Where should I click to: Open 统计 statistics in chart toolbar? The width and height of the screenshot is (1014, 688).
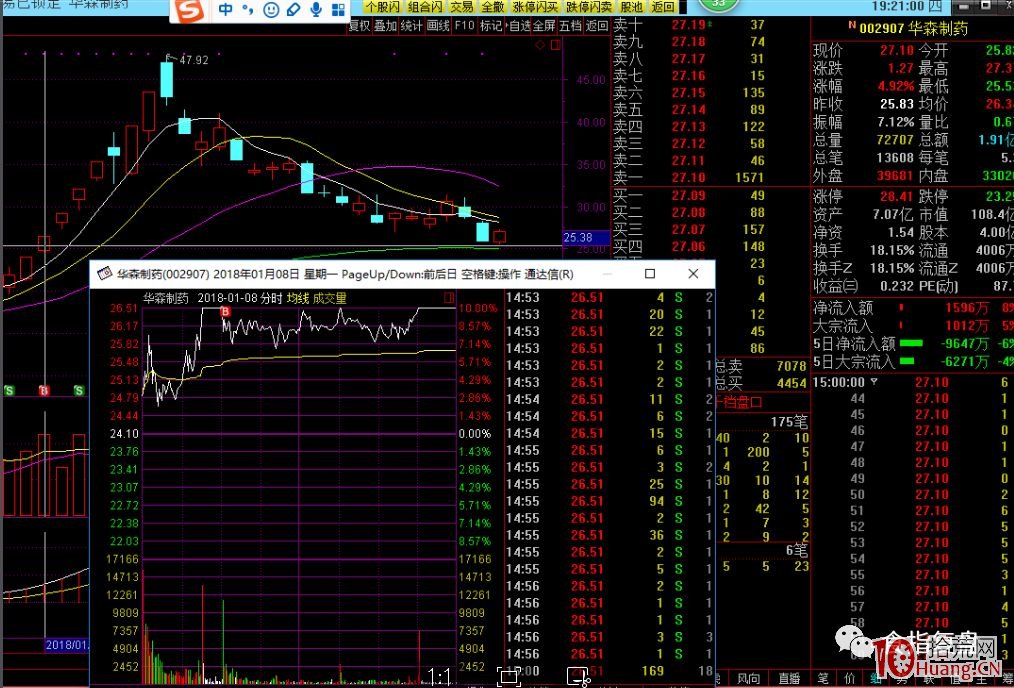point(411,26)
